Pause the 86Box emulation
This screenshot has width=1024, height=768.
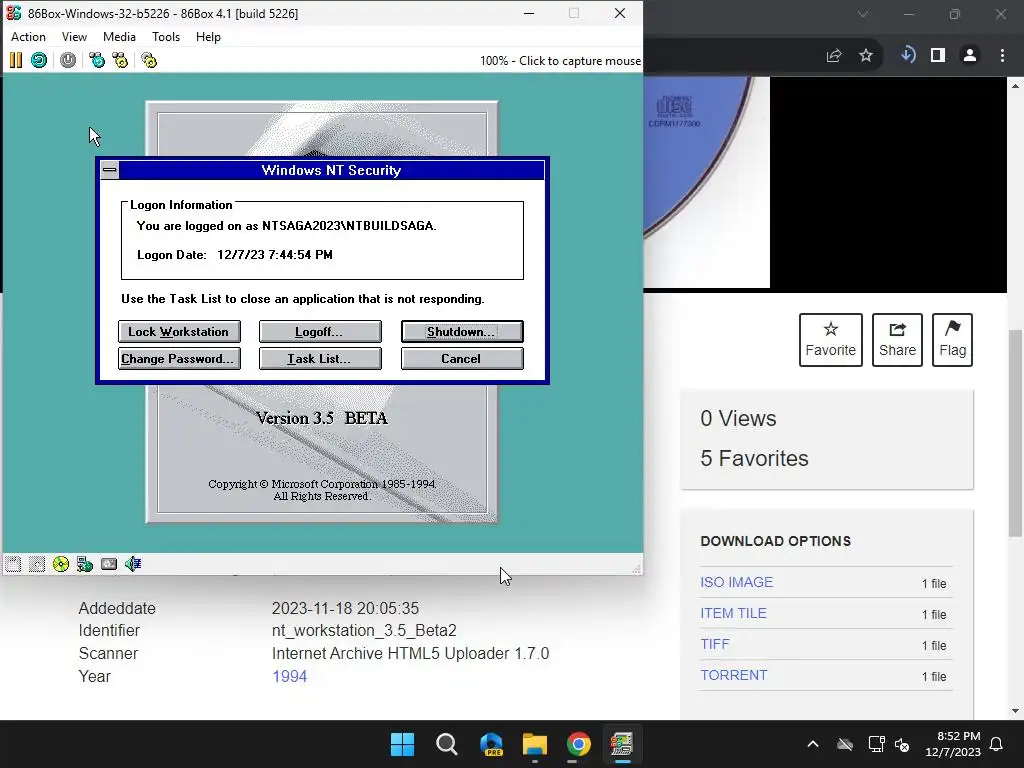click(16, 61)
